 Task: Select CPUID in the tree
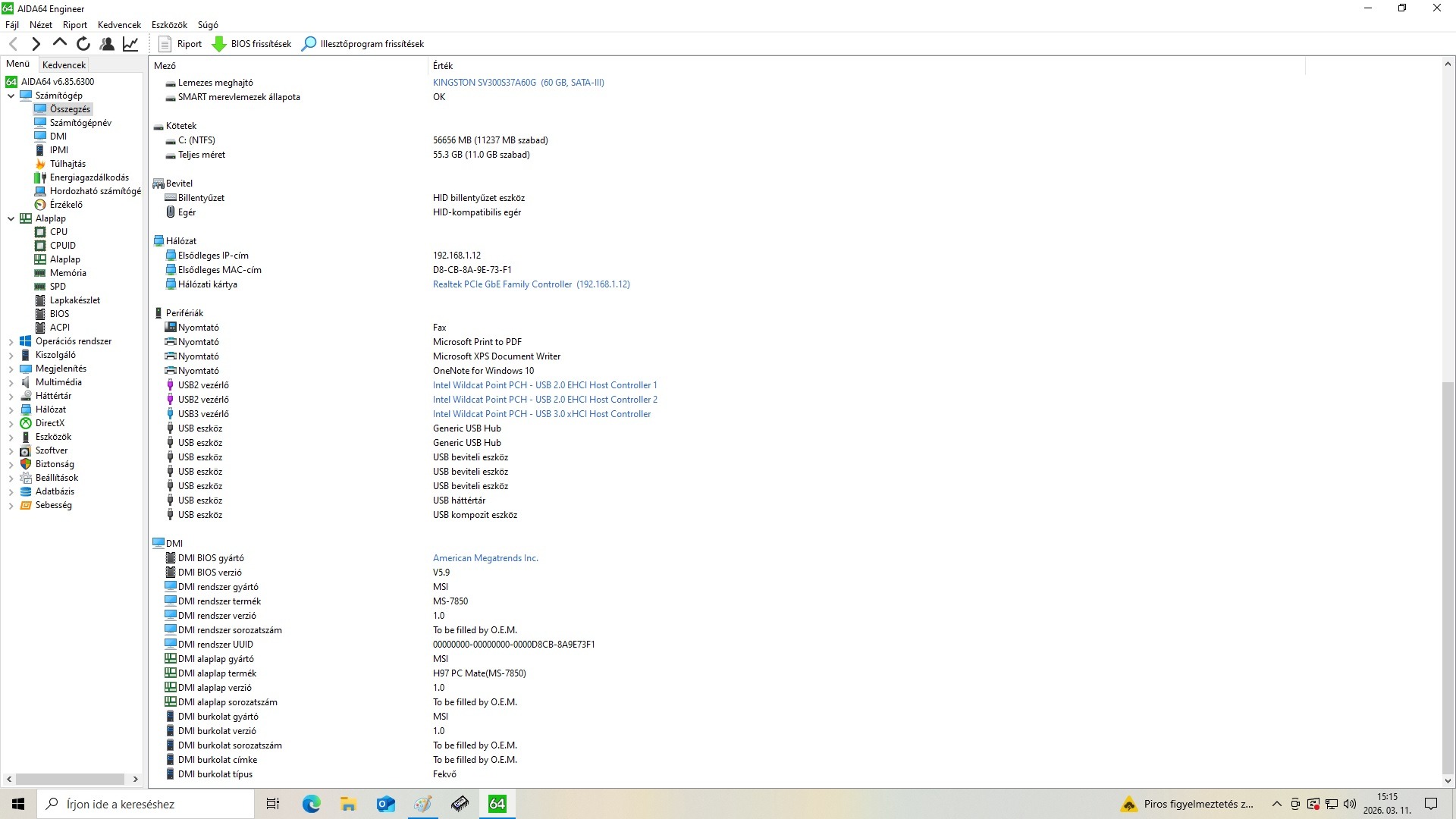tap(62, 246)
